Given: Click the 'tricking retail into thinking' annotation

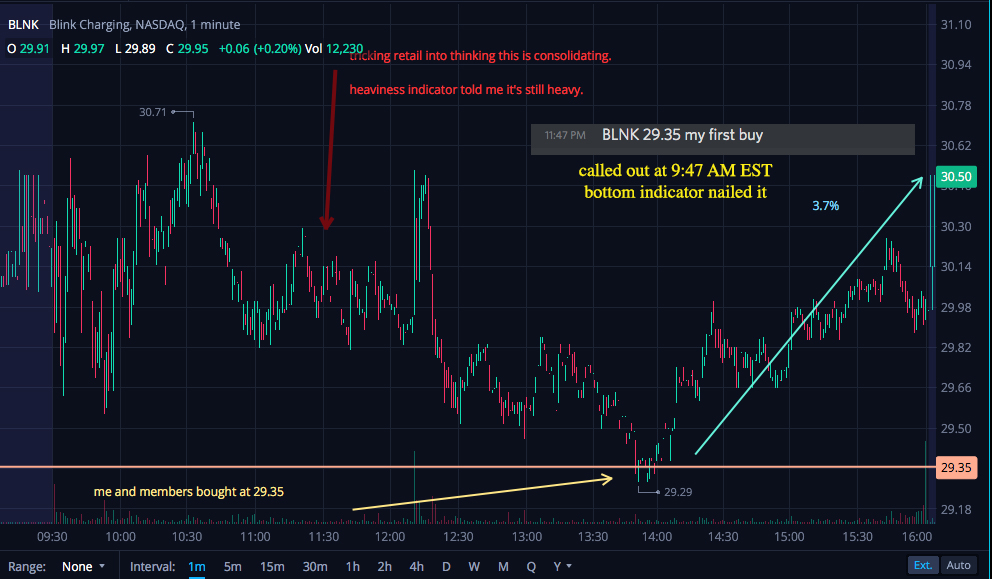Looking at the screenshot, I should pyautogui.click(x=481, y=56).
